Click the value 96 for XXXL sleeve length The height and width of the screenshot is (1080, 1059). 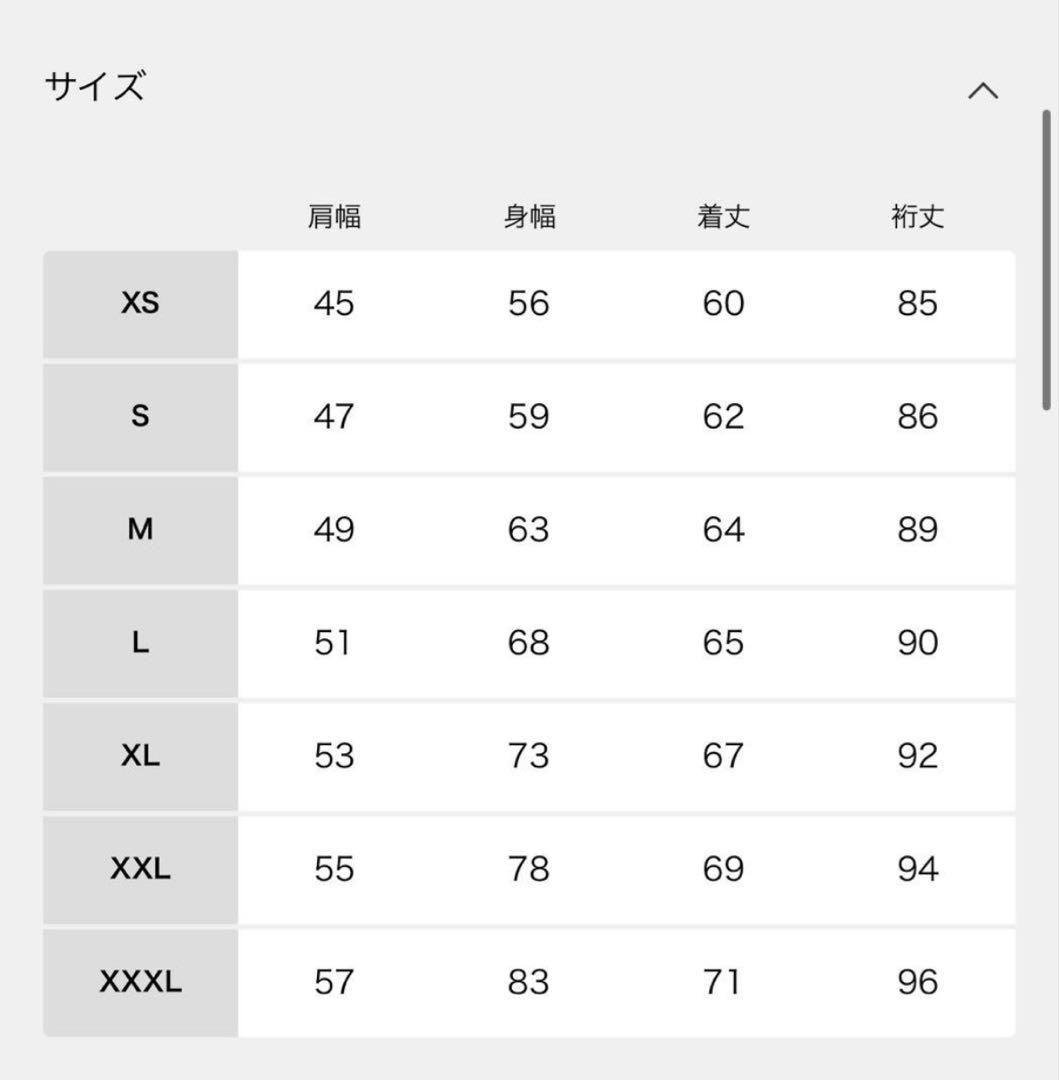point(916,982)
